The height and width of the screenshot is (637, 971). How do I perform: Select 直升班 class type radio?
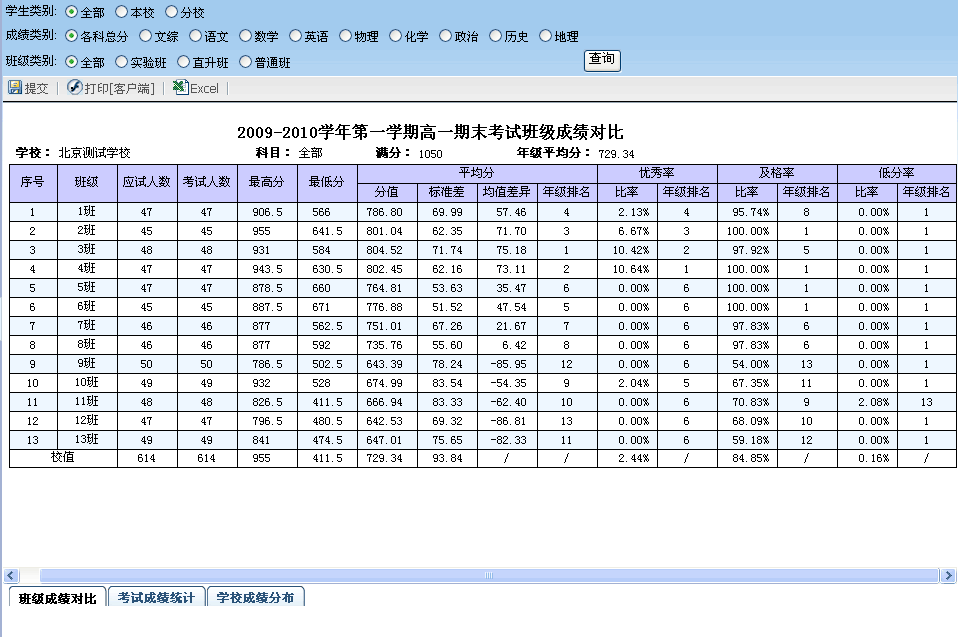(x=183, y=62)
